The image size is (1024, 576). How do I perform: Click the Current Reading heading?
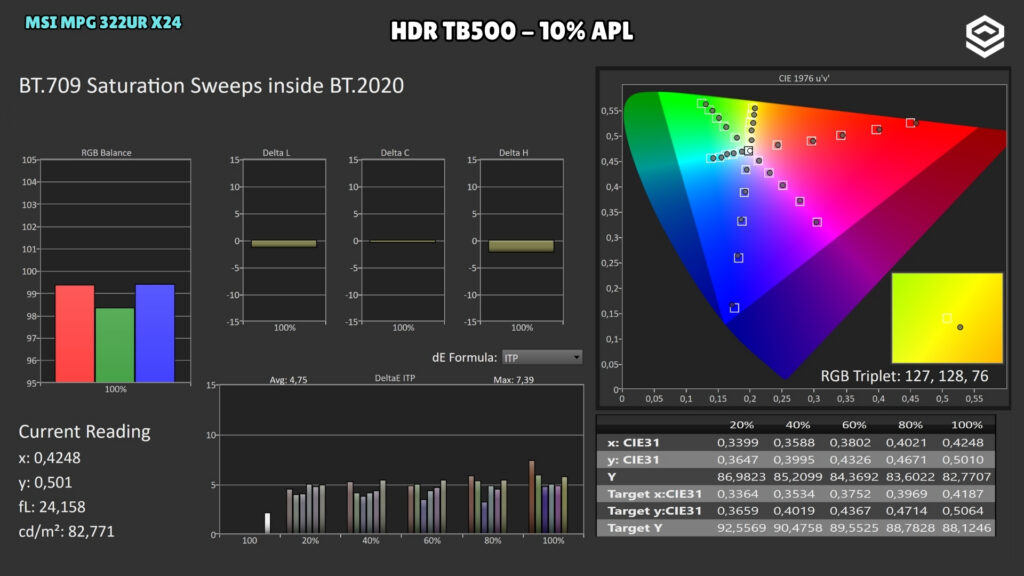click(x=84, y=432)
